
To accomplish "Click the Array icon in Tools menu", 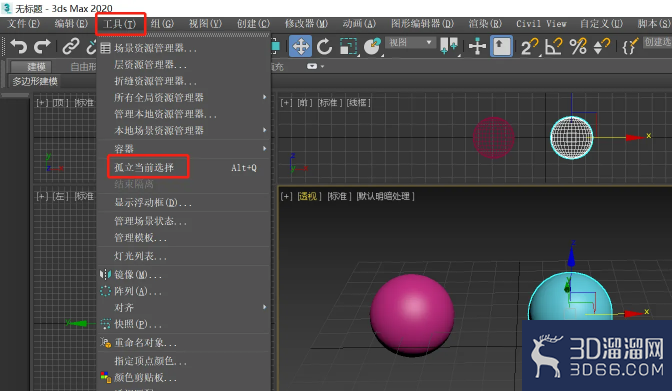I will click(x=105, y=291).
